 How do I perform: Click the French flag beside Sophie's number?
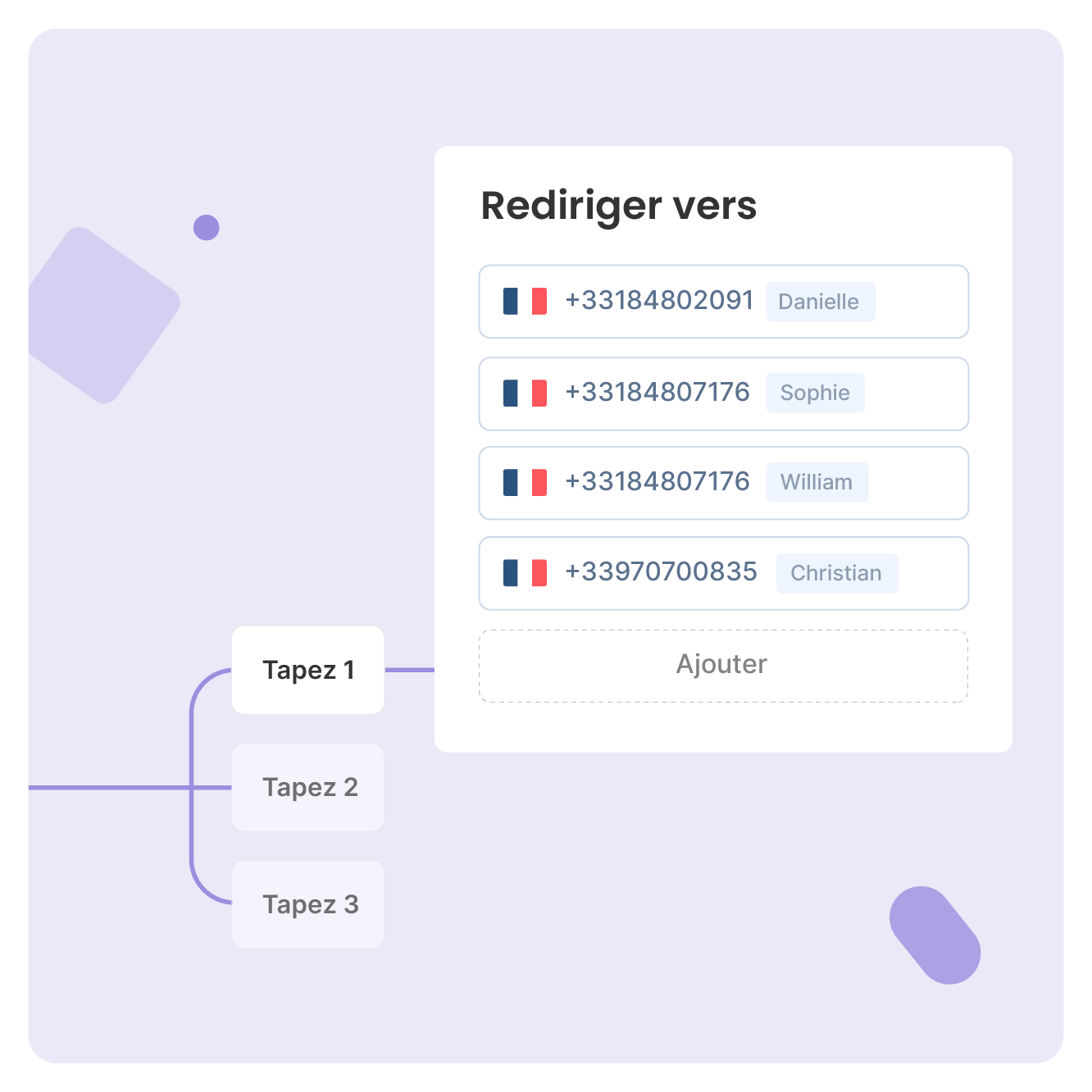524,393
